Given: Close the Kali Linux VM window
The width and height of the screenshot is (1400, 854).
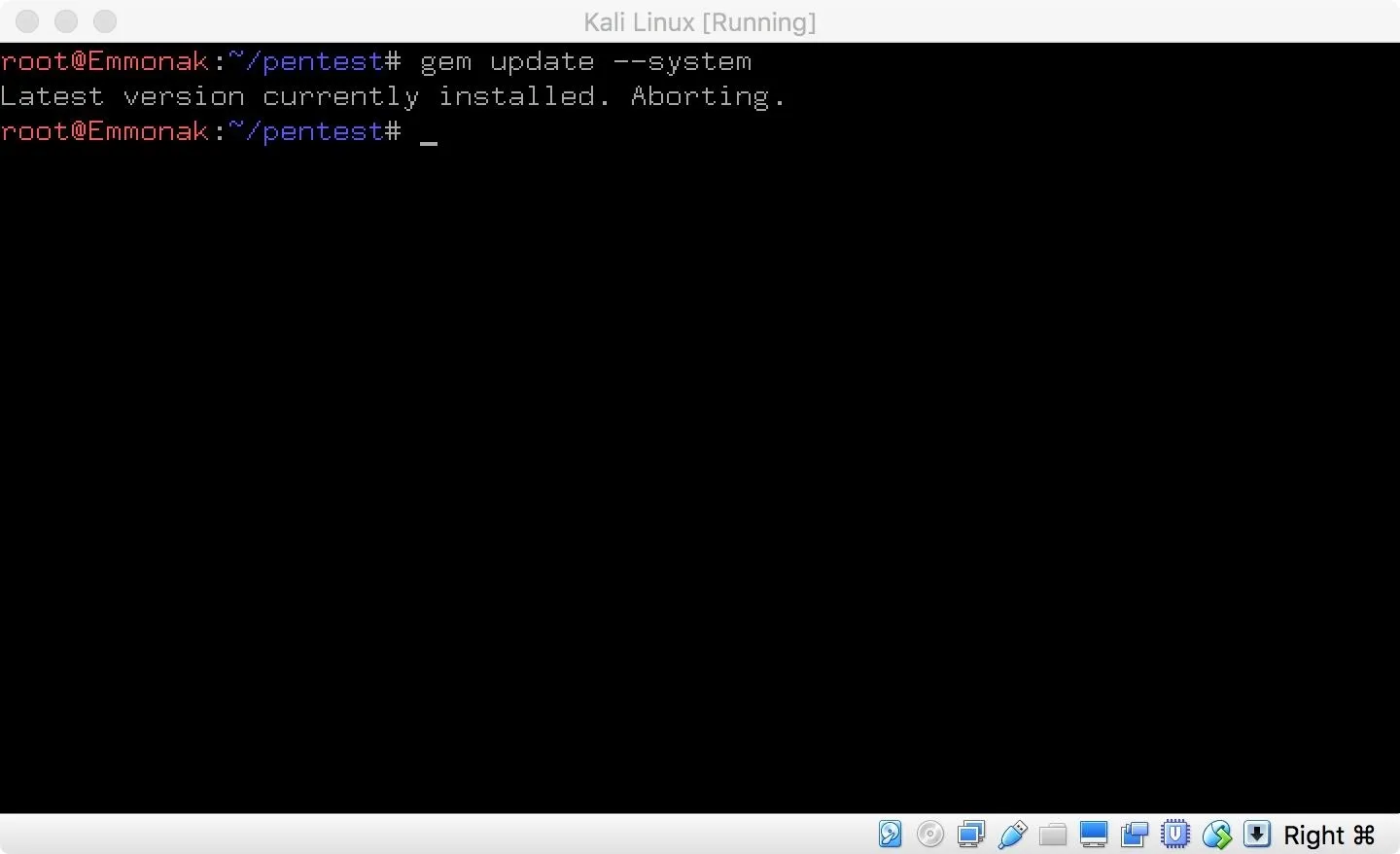Looking at the screenshot, I should point(27,21).
